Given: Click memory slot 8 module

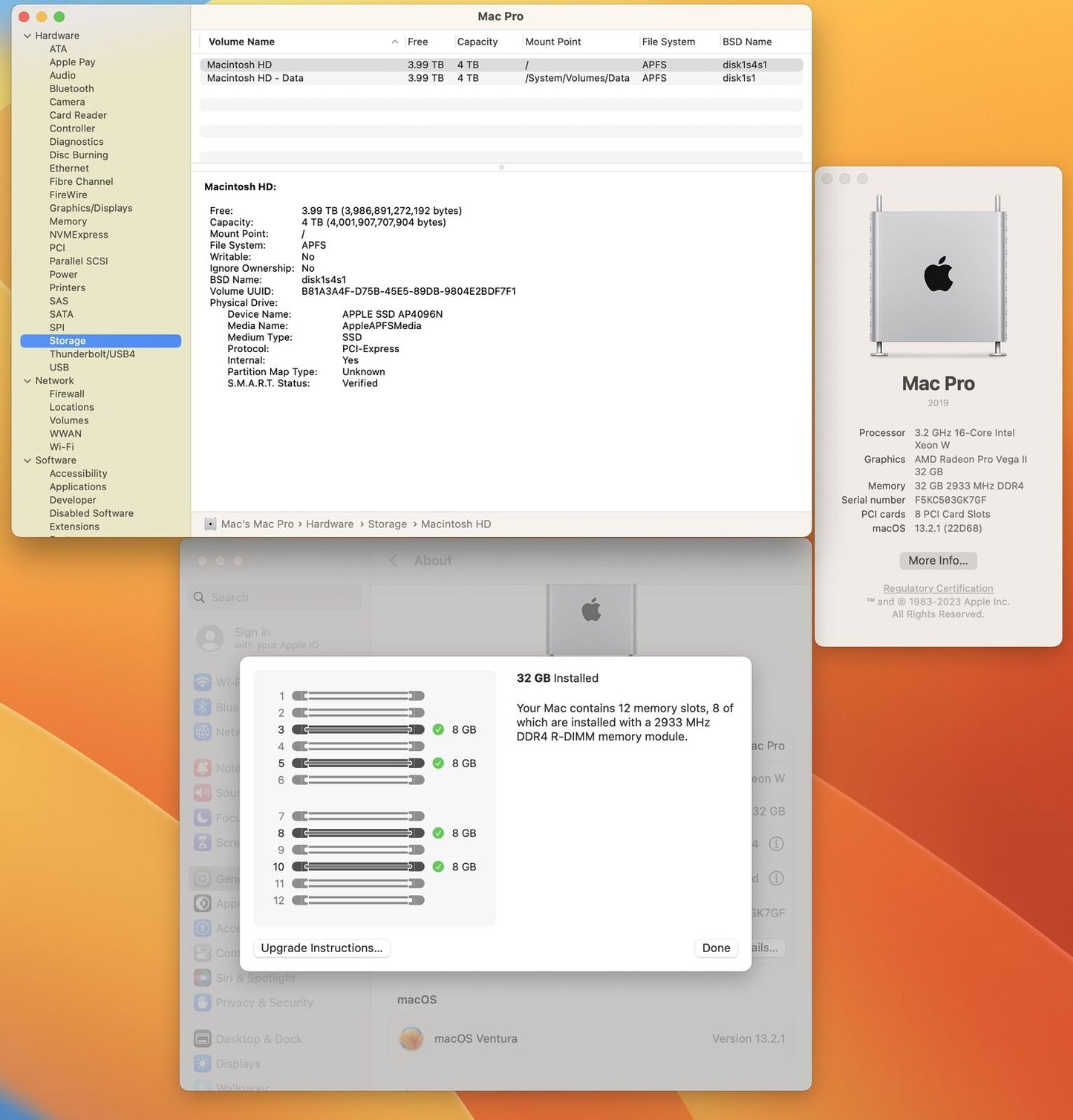Looking at the screenshot, I should coord(358,833).
